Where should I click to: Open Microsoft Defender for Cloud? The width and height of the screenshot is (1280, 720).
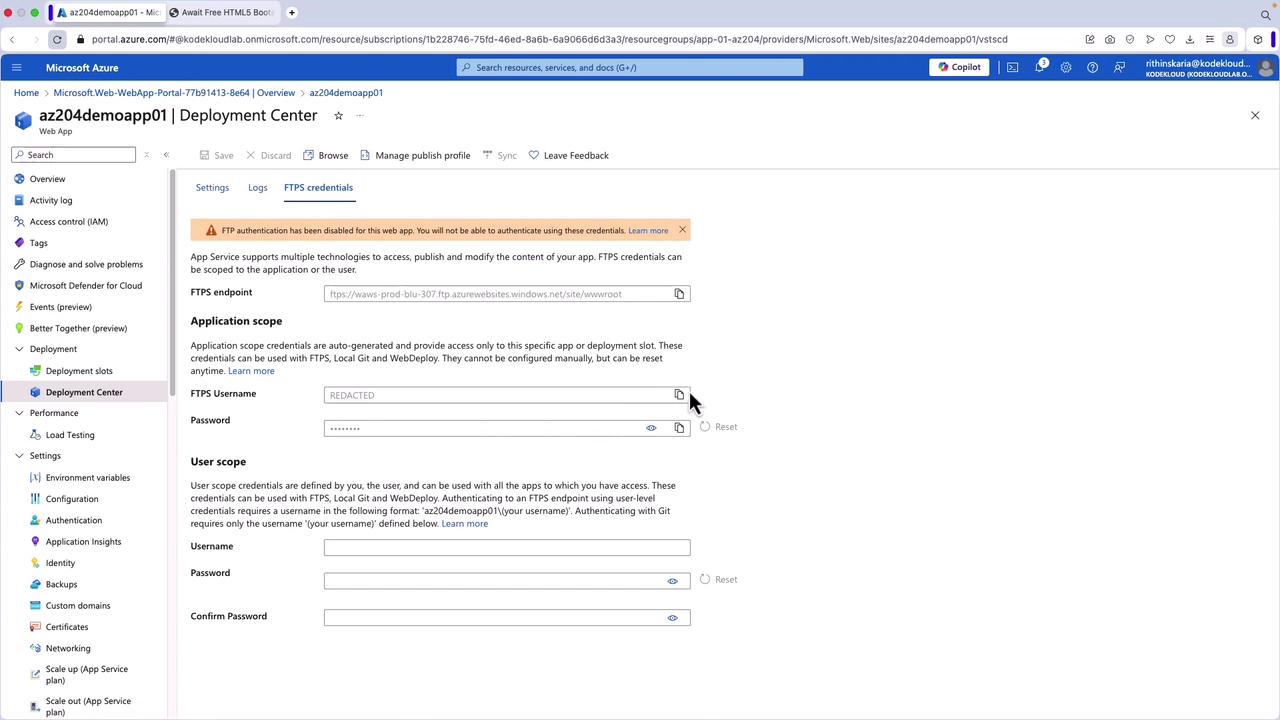[86, 285]
